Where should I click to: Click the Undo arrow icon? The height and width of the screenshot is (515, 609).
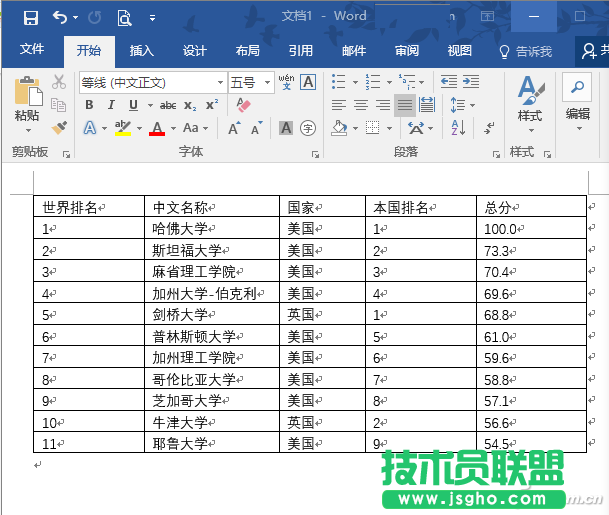[60, 17]
